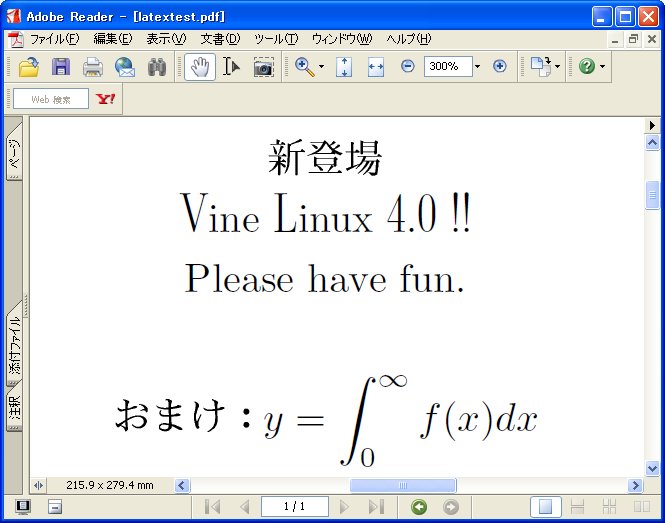Print the document via printer icon
The image size is (665, 523).
pos(93,67)
